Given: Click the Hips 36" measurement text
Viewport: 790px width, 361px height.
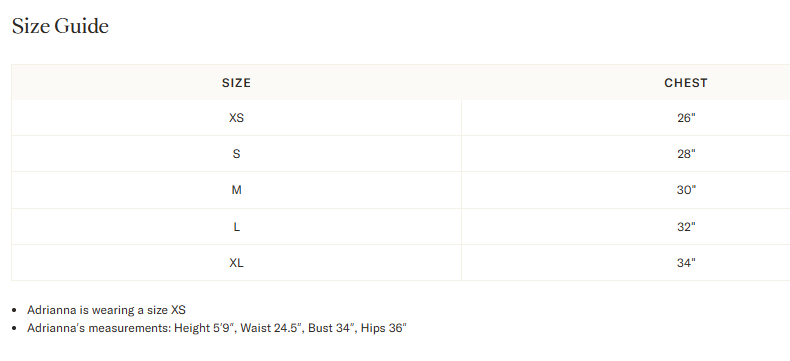Looking at the screenshot, I should [x=383, y=328].
